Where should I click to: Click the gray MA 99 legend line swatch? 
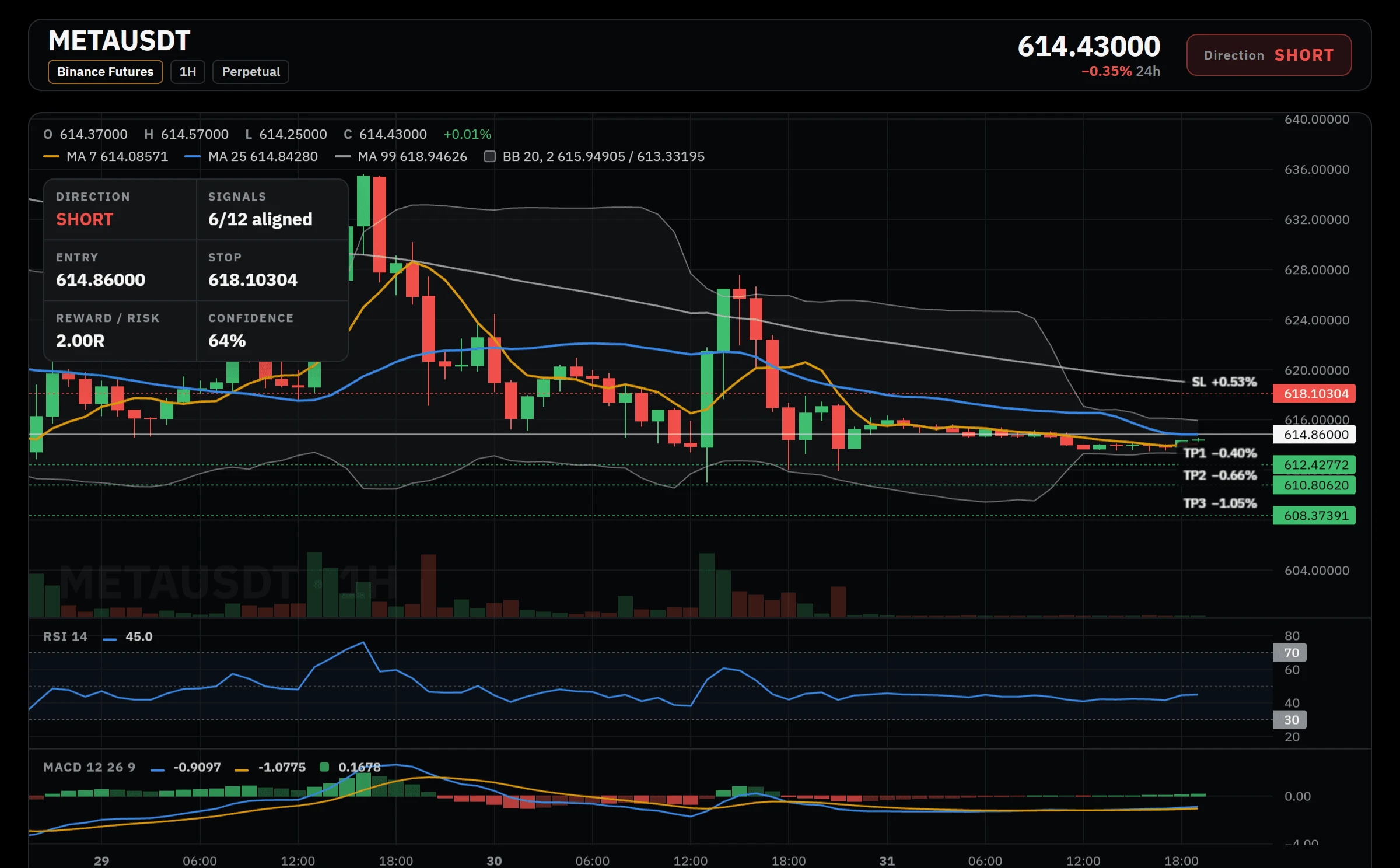click(x=342, y=157)
